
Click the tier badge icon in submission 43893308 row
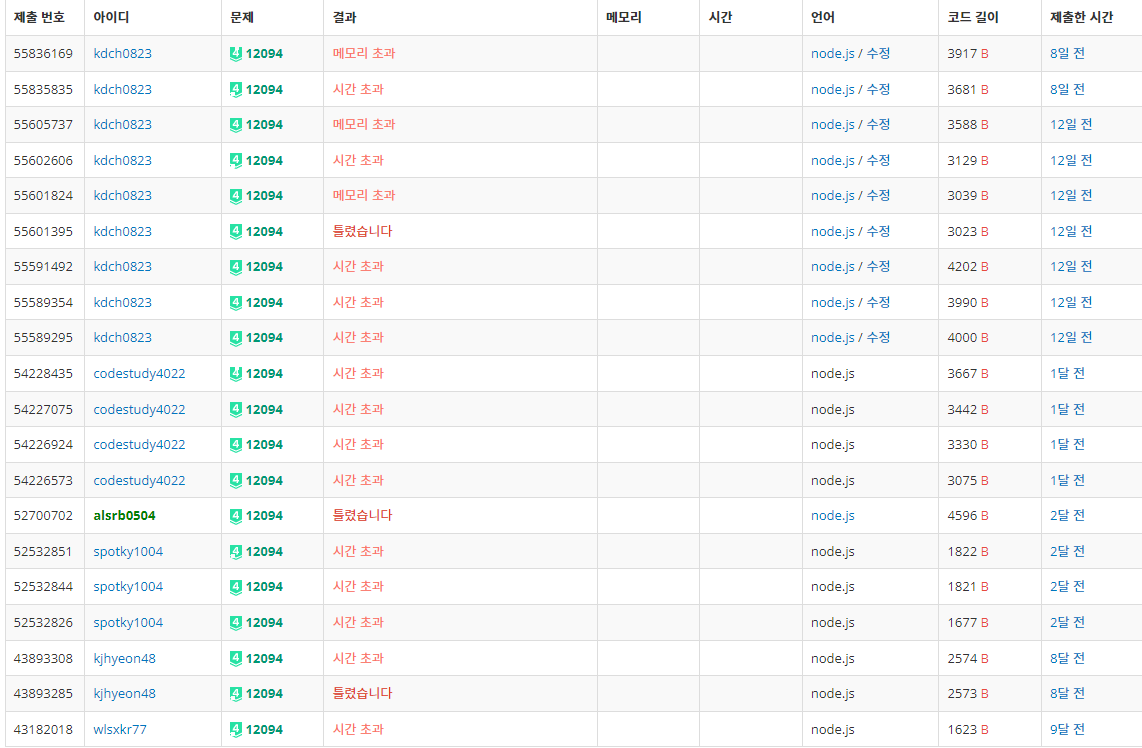click(235, 658)
